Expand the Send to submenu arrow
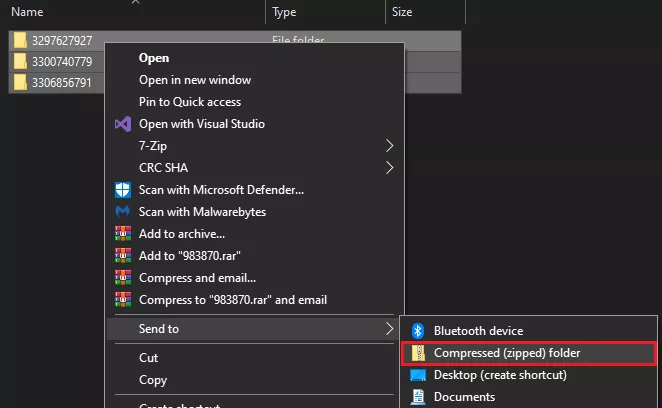Screen dimensions: 662x408 pos(389,329)
